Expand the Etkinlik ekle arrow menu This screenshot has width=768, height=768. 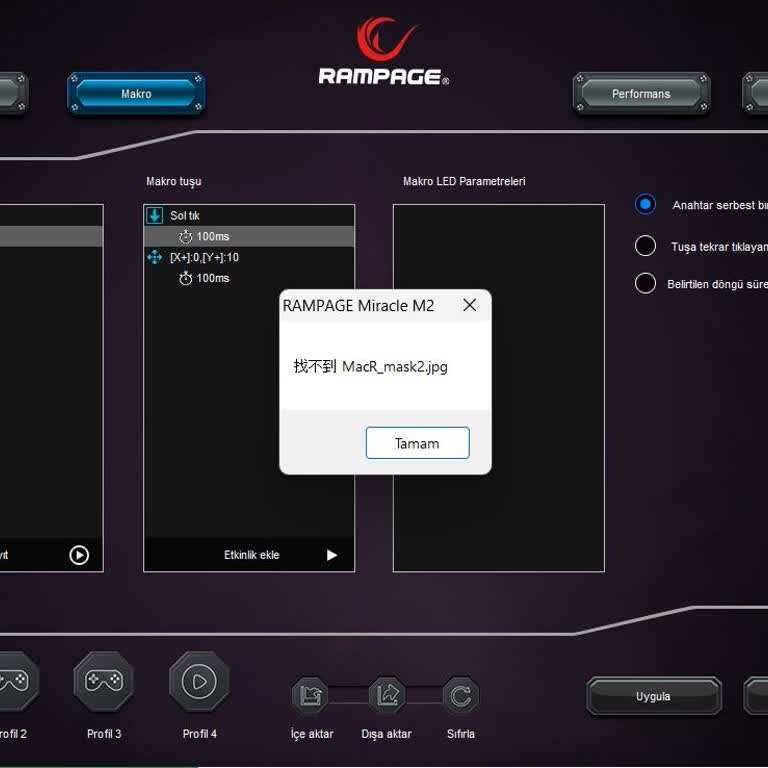[332, 555]
